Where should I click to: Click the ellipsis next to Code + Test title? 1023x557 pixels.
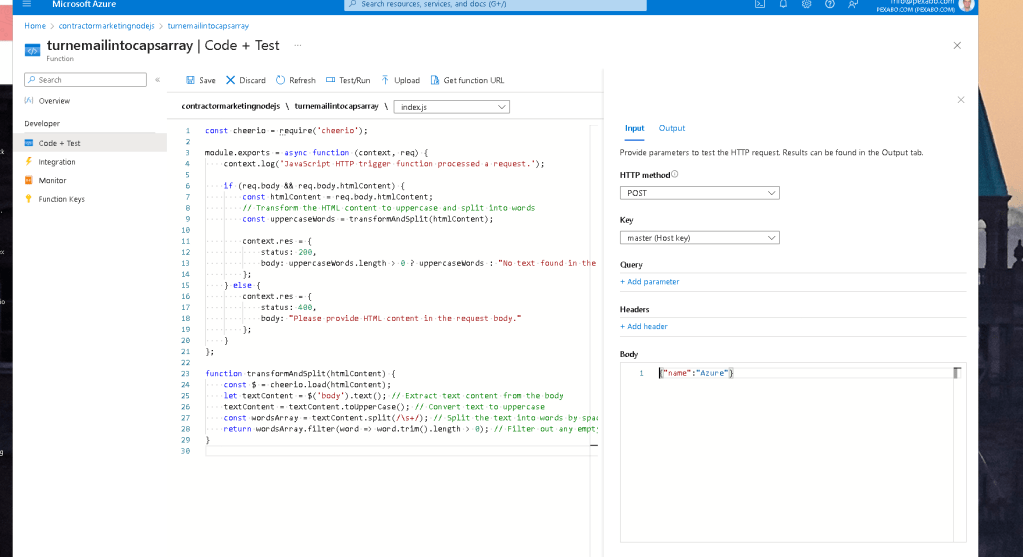click(298, 46)
